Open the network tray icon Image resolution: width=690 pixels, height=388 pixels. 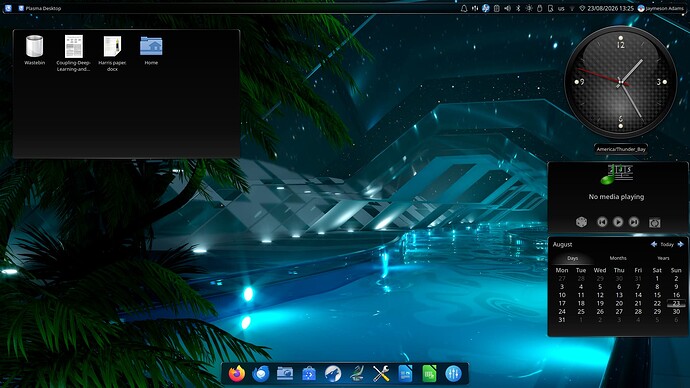(x=572, y=8)
